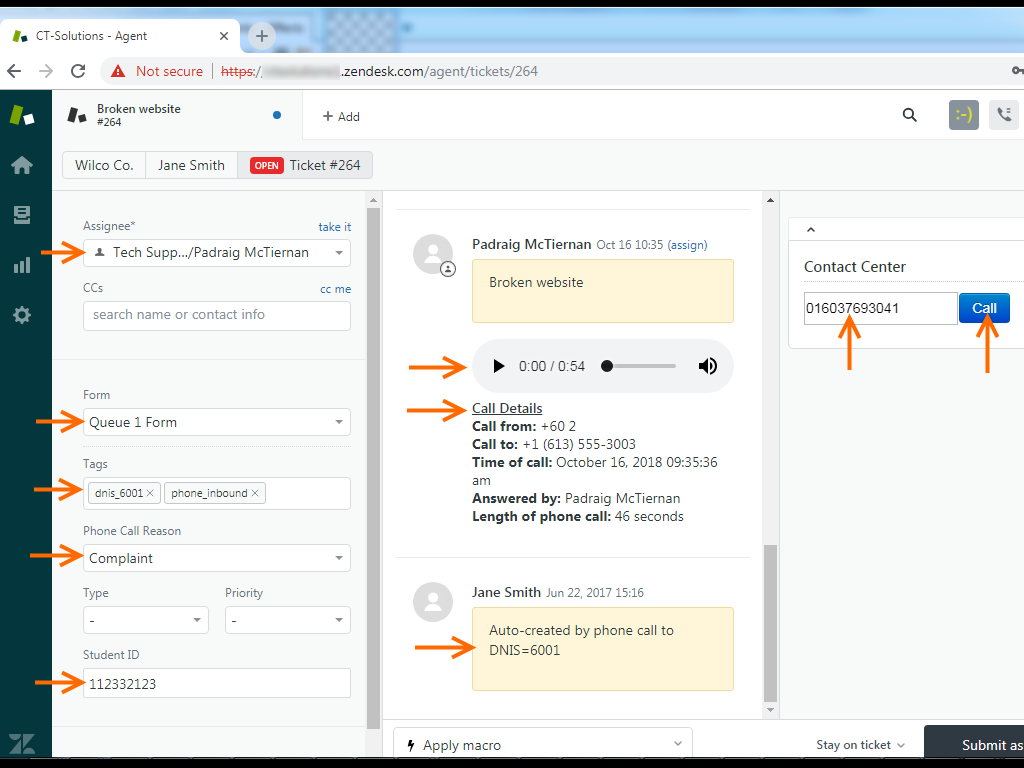Viewport: 1024px width, 768px height.
Task: Click Padraig McTiernan's avatar image
Action: (433, 254)
